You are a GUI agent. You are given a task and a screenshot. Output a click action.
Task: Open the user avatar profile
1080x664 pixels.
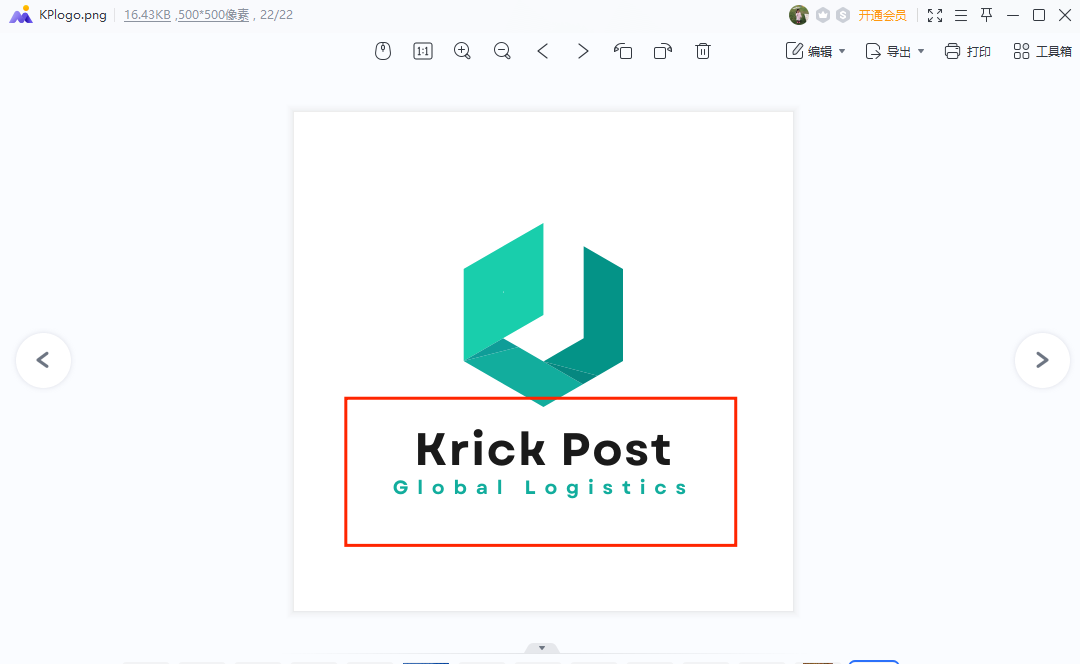[798, 15]
